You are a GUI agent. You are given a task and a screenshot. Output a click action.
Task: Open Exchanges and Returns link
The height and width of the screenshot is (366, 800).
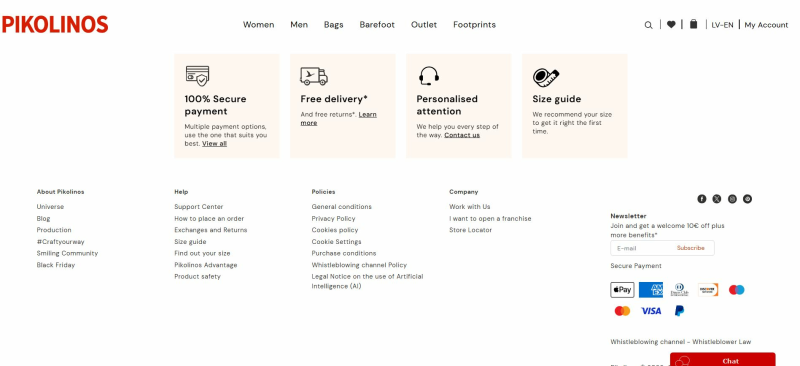(211, 230)
